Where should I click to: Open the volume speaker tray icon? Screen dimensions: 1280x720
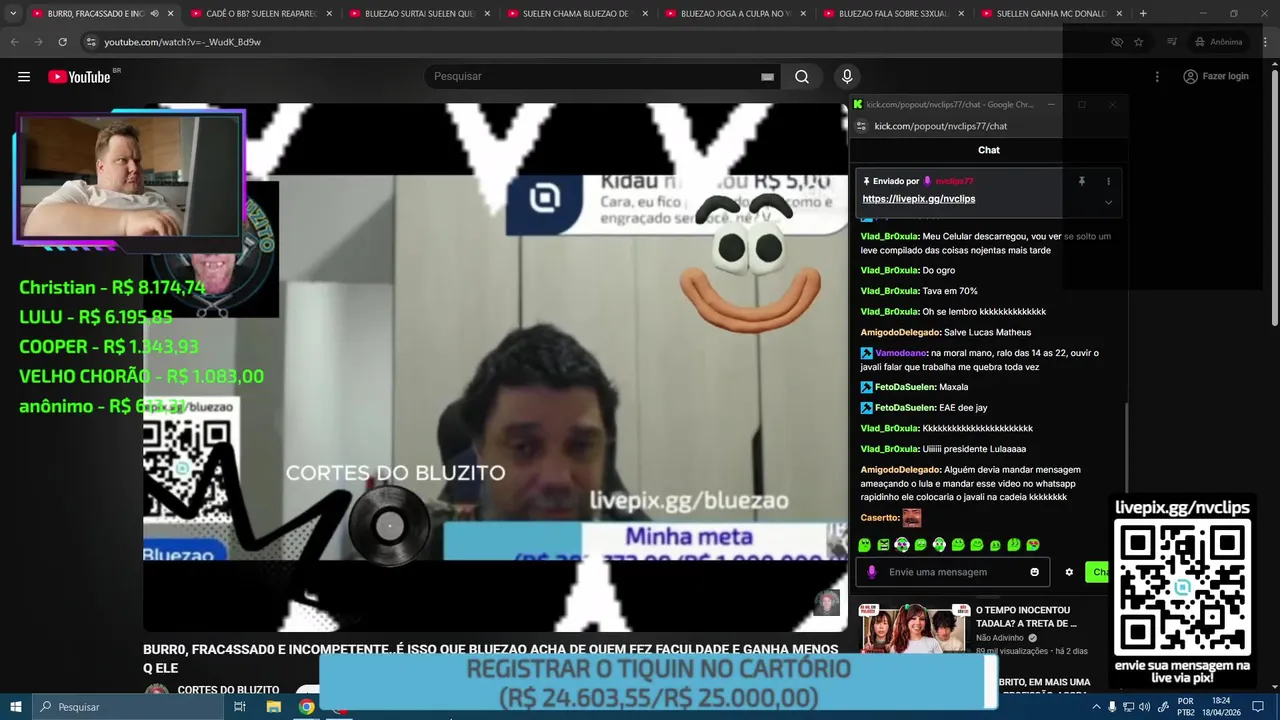coord(1144,707)
